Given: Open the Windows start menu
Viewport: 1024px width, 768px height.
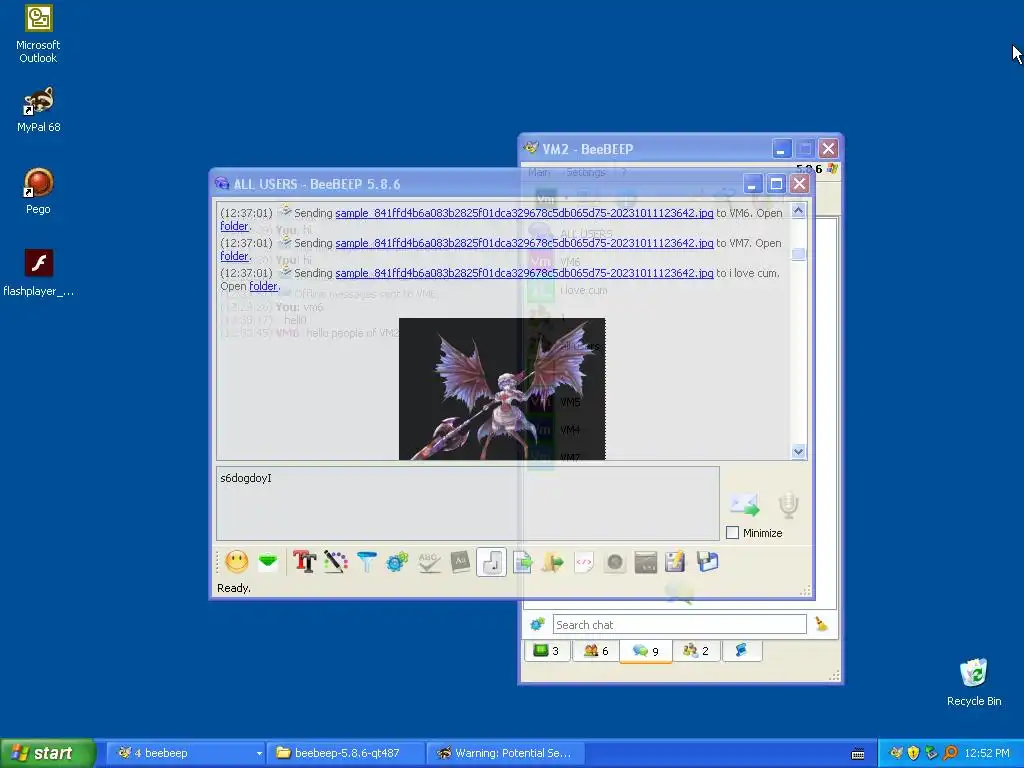Looking at the screenshot, I should (48, 753).
